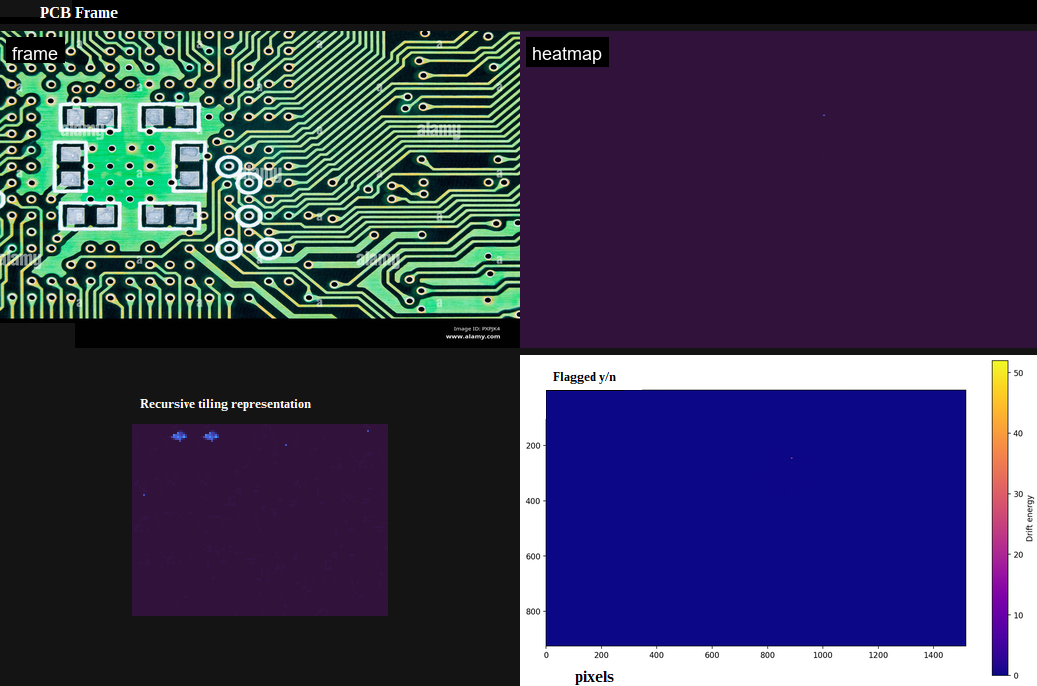The image size is (1037, 686).
Task: Click the left blue blob in tiling image
Action: coord(179,436)
